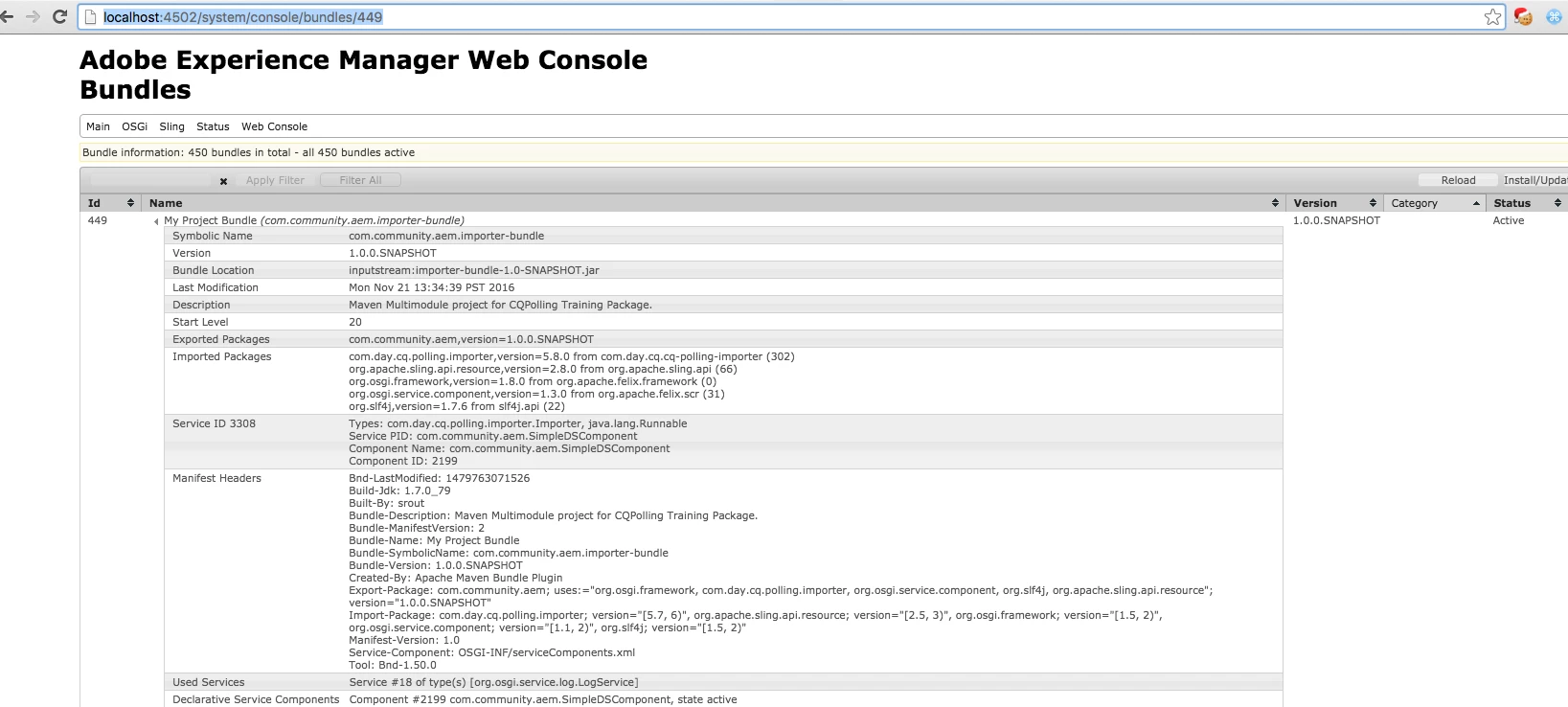
Task: Collapse My Project Bundle details arrow
Action: tap(156, 221)
